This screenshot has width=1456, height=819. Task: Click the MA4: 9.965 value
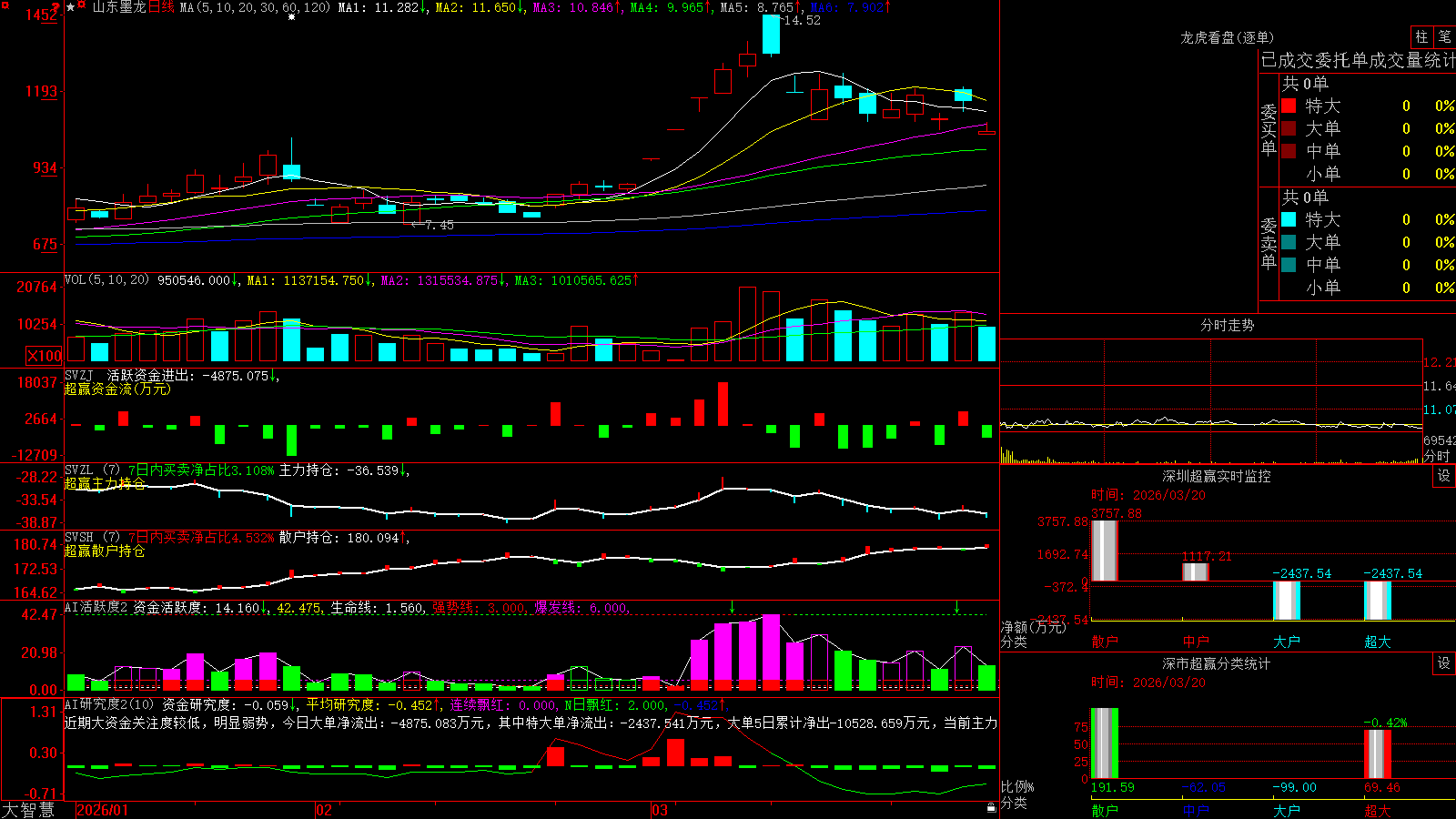coord(667,7)
